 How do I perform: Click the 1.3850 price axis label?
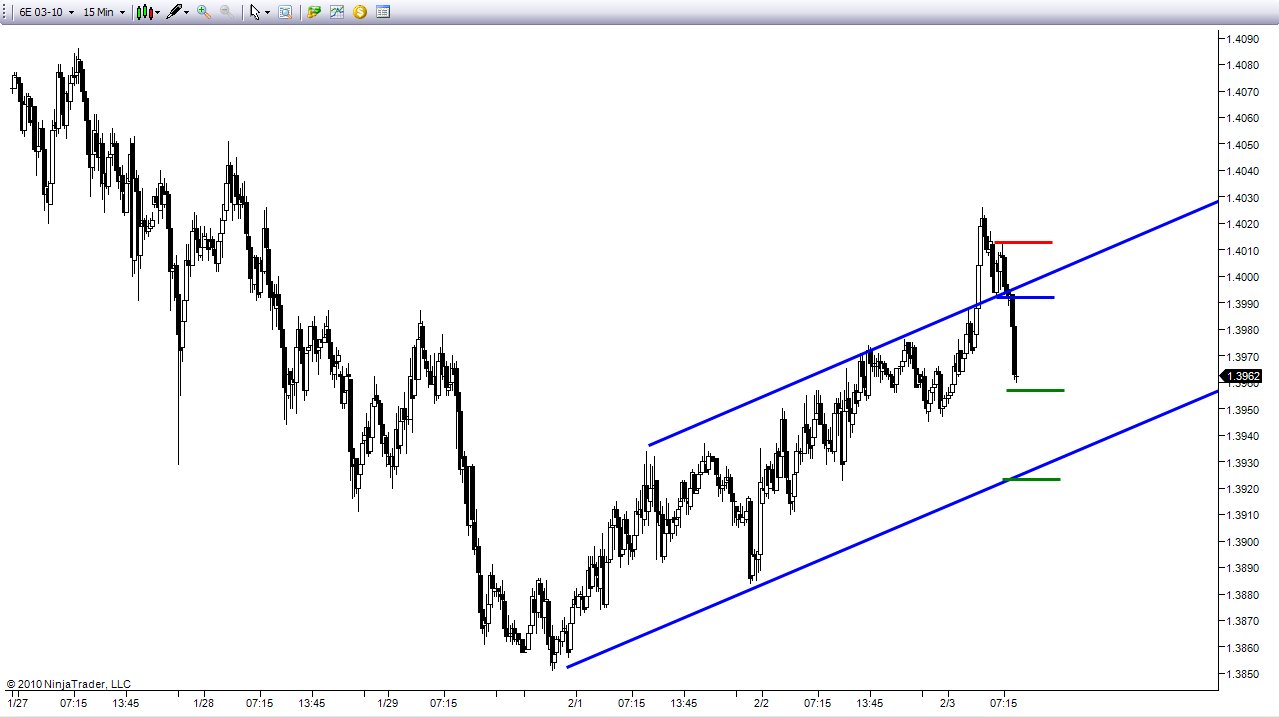1243,674
